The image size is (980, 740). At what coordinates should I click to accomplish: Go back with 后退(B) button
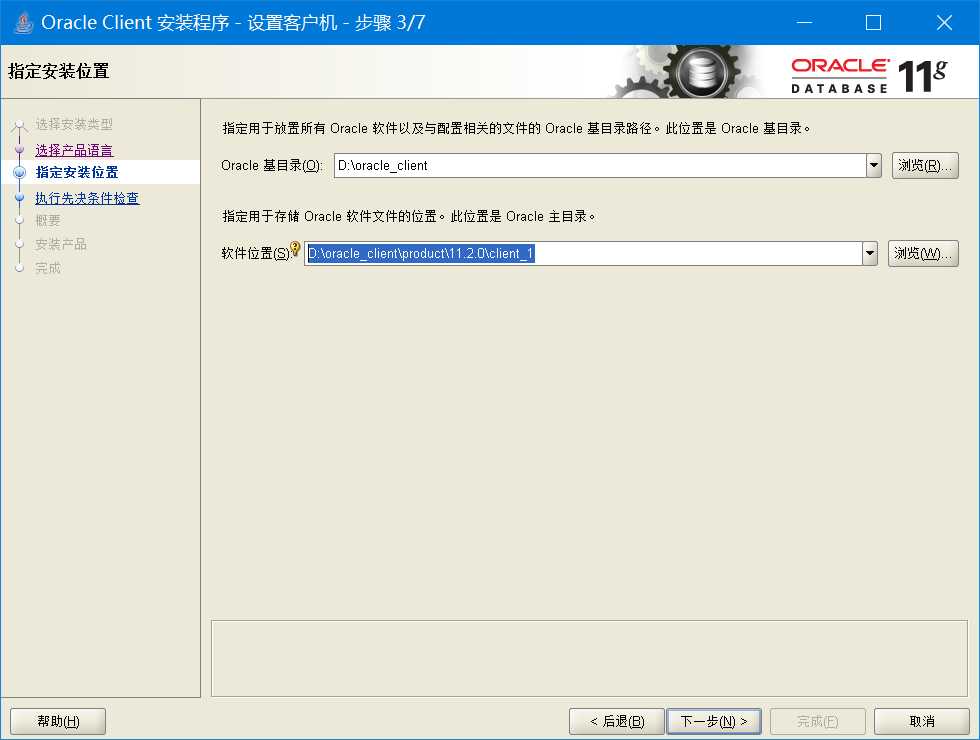tap(617, 721)
